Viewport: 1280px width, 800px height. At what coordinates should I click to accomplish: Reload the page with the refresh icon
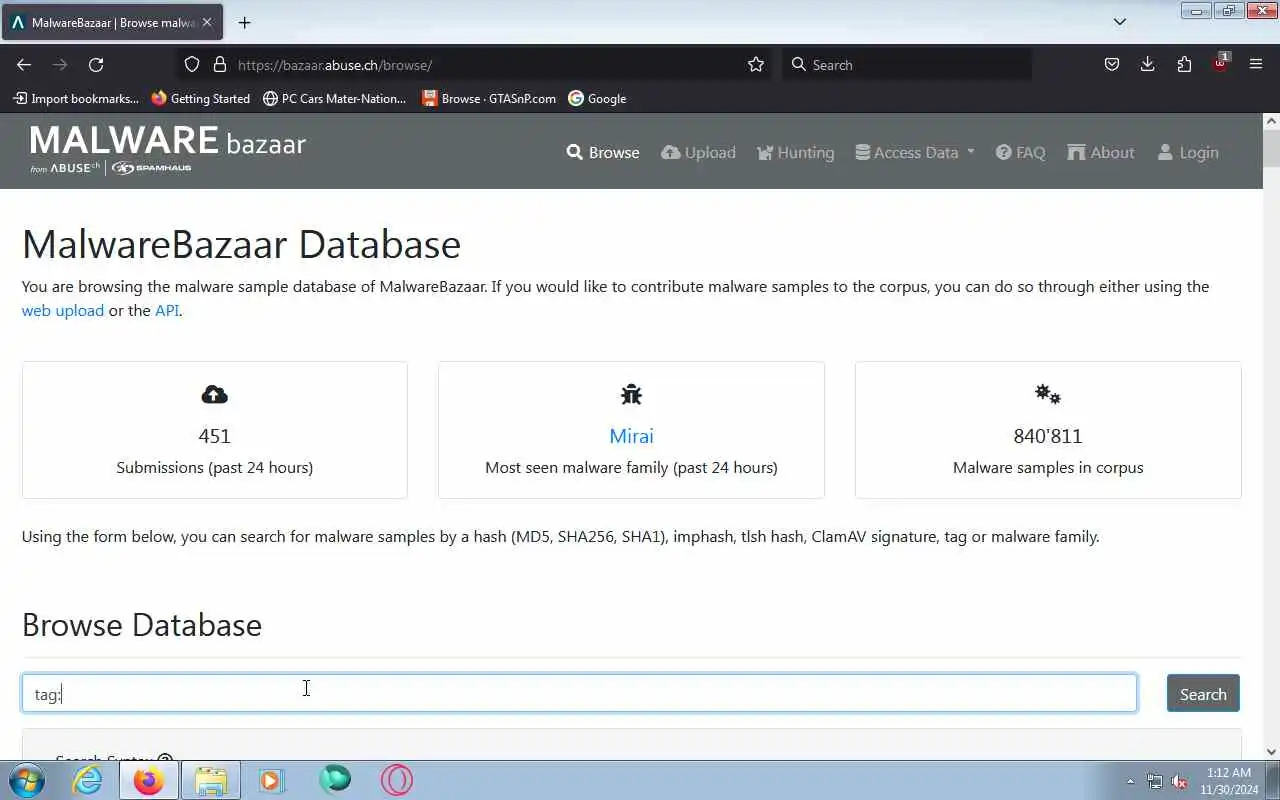coord(96,65)
